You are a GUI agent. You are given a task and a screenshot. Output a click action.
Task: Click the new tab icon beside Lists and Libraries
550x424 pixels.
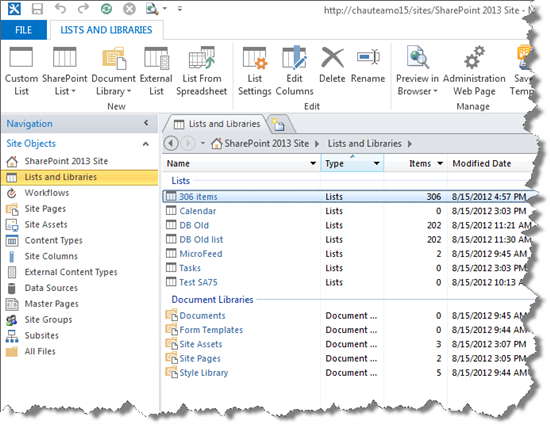(x=279, y=124)
